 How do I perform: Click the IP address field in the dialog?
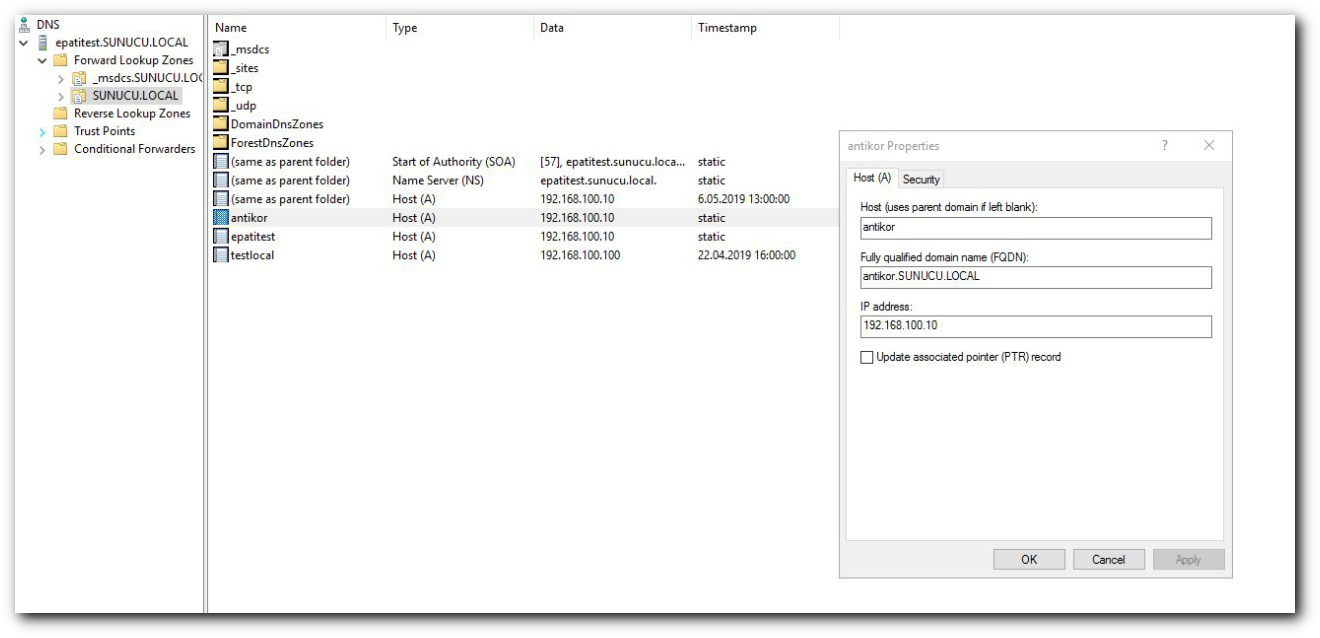[1036, 327]
